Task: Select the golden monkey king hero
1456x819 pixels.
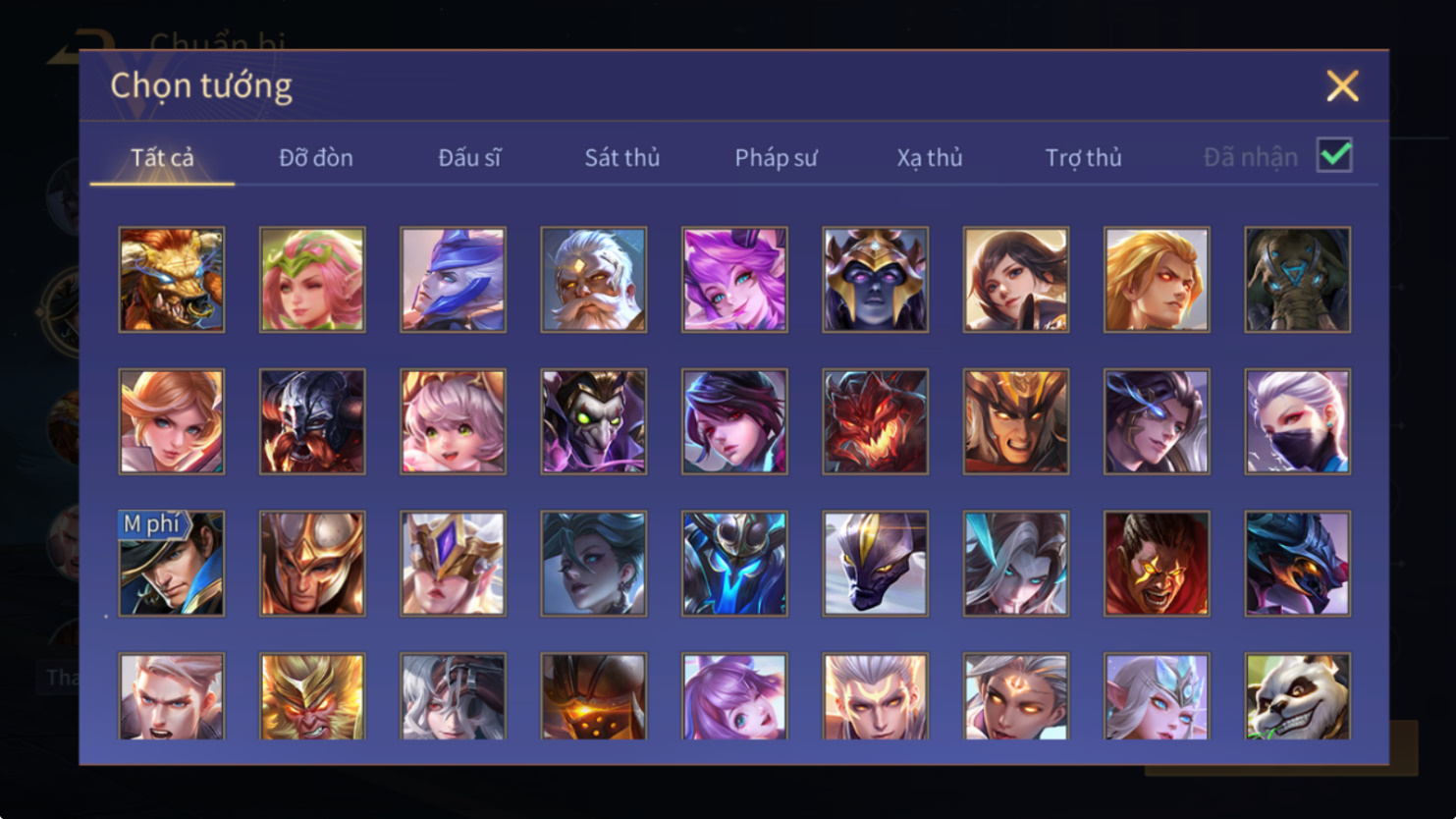Action: pyautogui.click(x=312, y=696)
